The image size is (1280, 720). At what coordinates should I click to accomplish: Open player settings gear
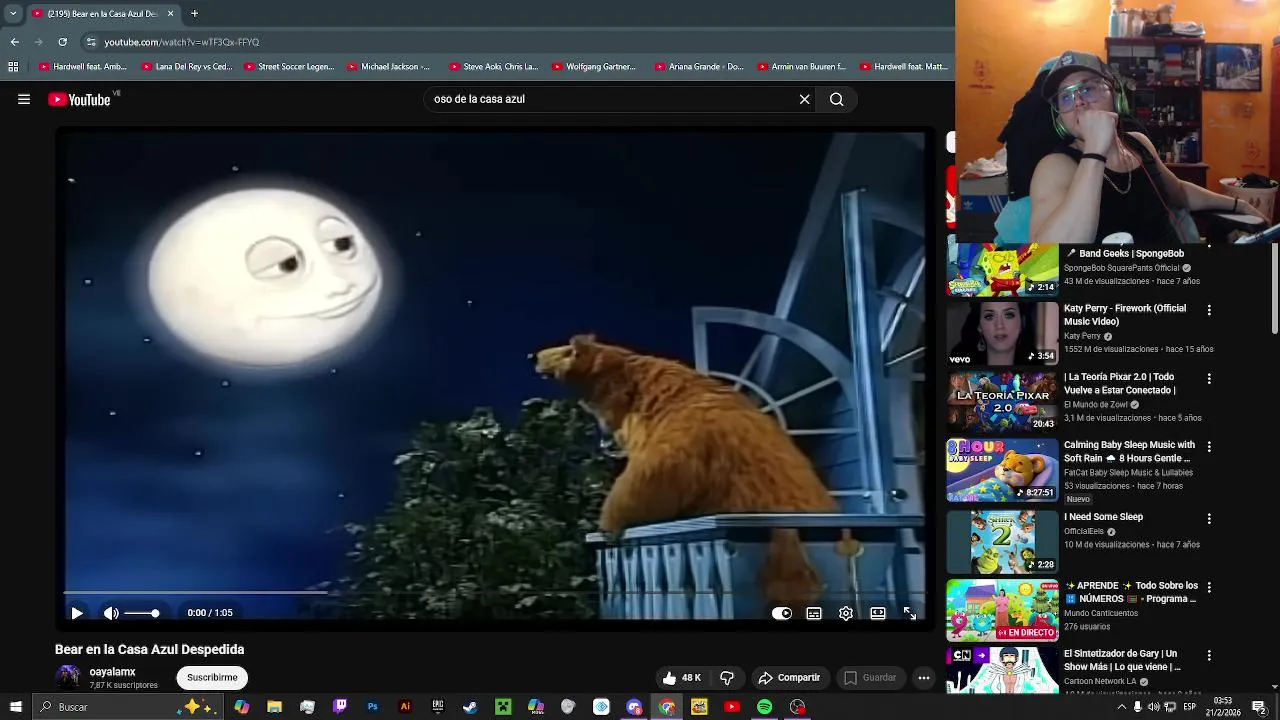846,613
